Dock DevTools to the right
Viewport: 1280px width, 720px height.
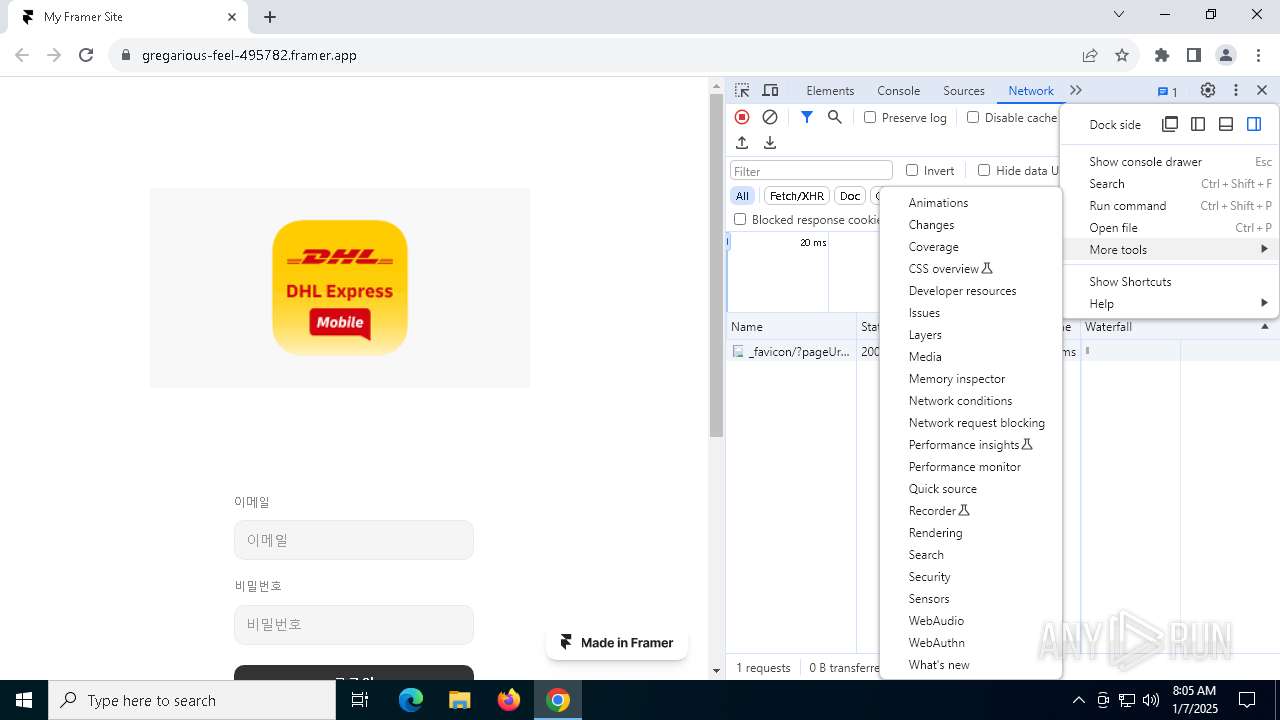tap(1254, 124)
